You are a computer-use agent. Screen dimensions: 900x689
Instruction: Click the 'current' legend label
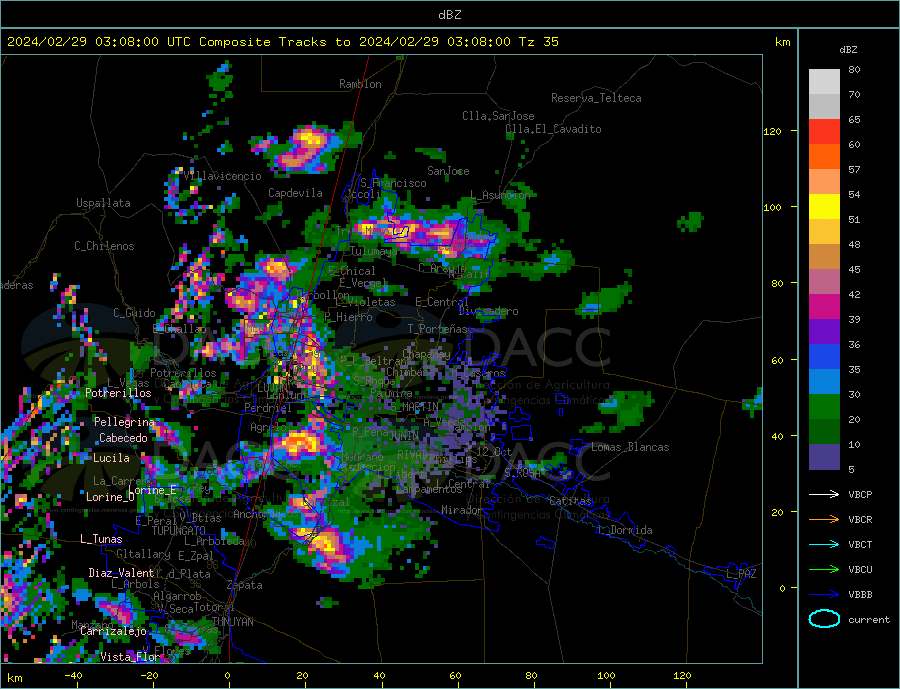(869, 620)
